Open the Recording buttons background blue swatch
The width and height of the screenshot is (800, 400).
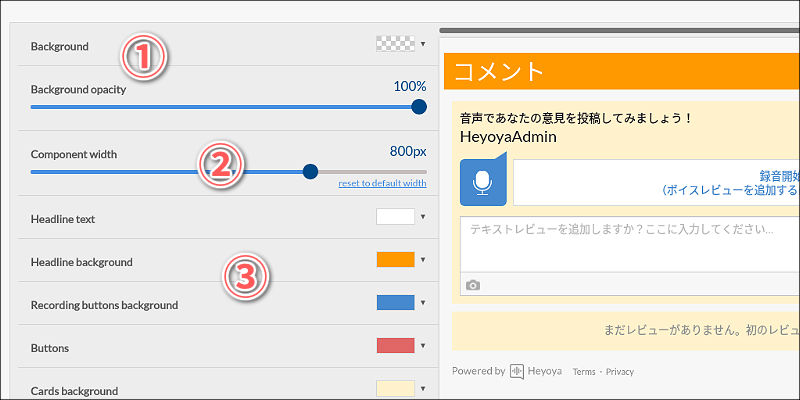tap(395, 303)
